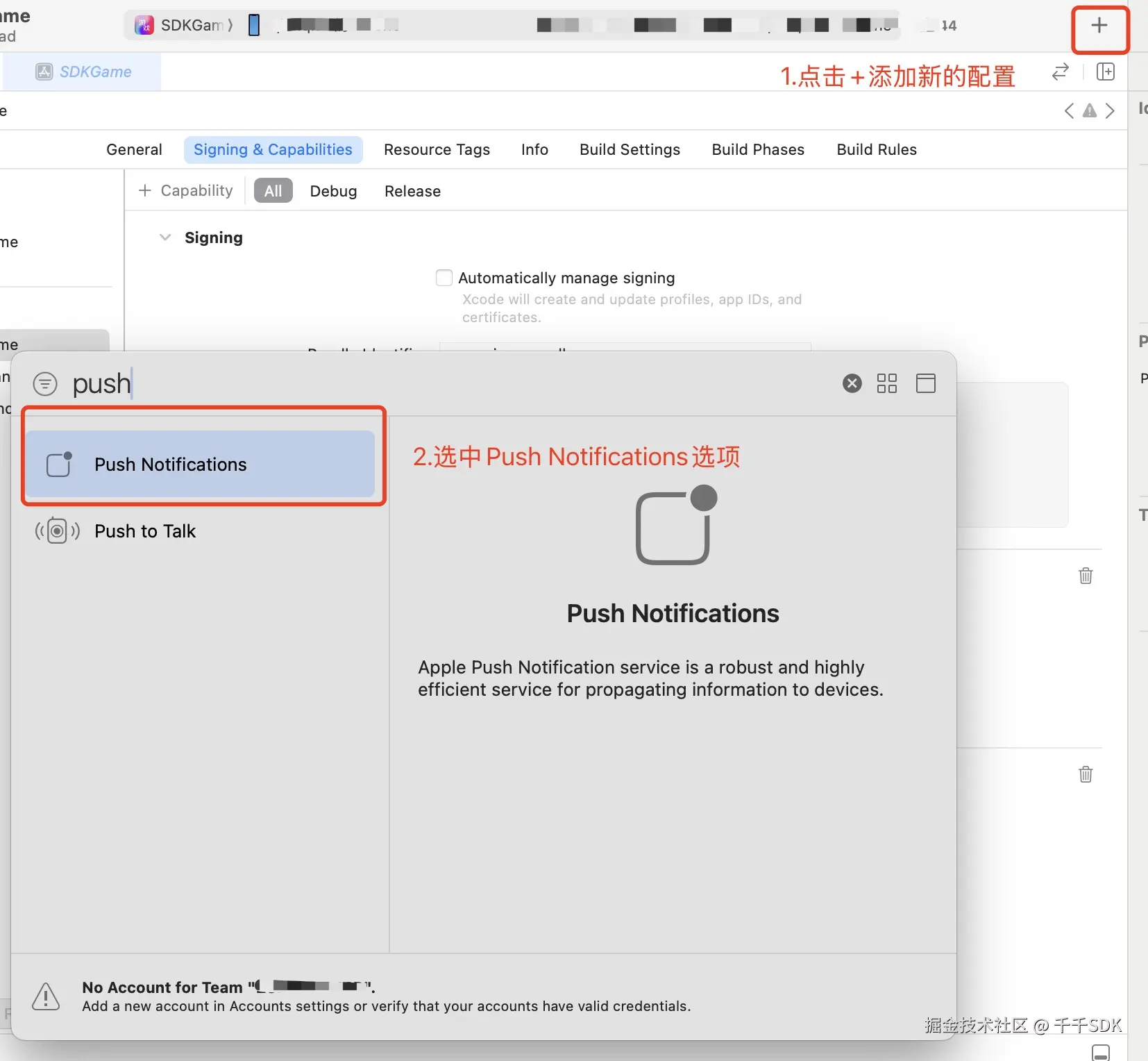Click the Push to Talk capability icon
Image resolution: width=1148 pixels, height=1061 pixels.
coord(58,531)
